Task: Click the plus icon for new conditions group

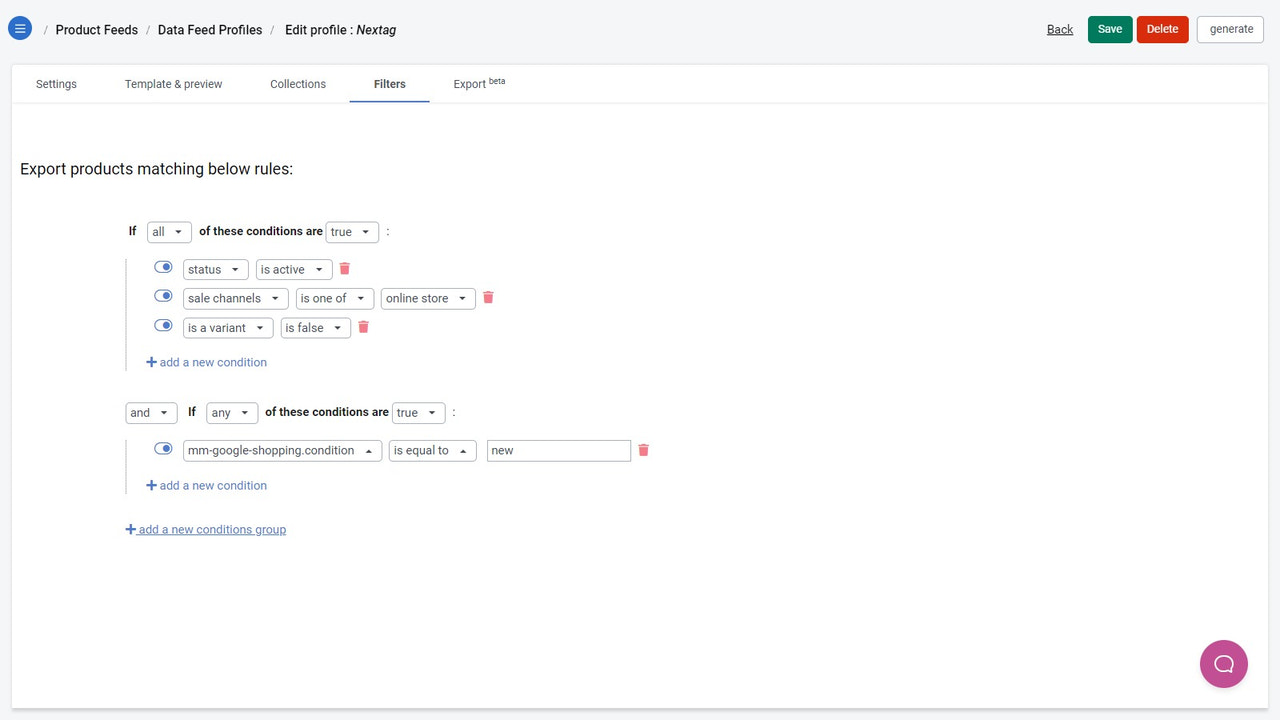Action: pyautogui.click(x=131, y=528)
